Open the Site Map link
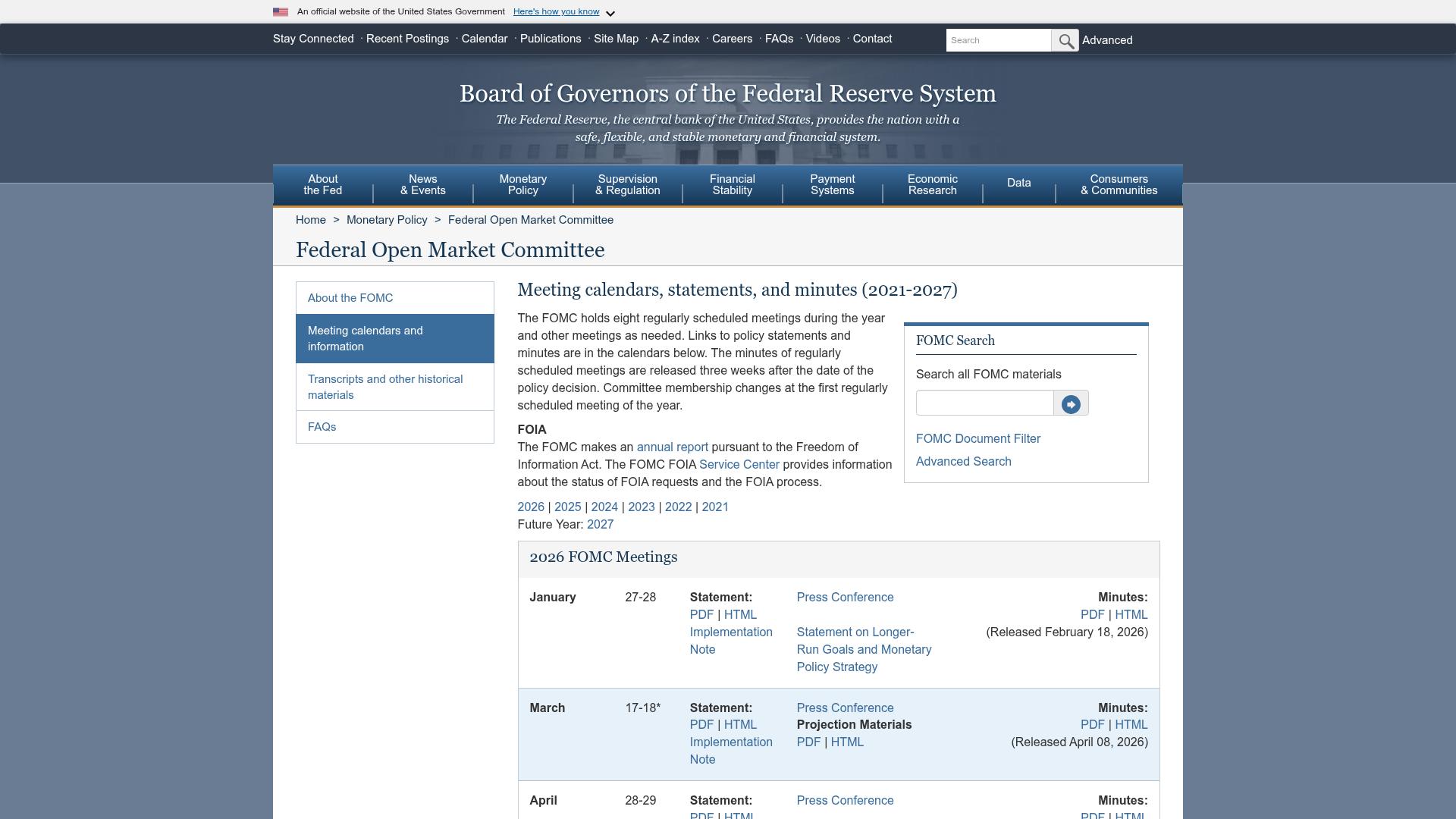The height and width of the screenshot is (819, 1456). [x=616, y=39]
